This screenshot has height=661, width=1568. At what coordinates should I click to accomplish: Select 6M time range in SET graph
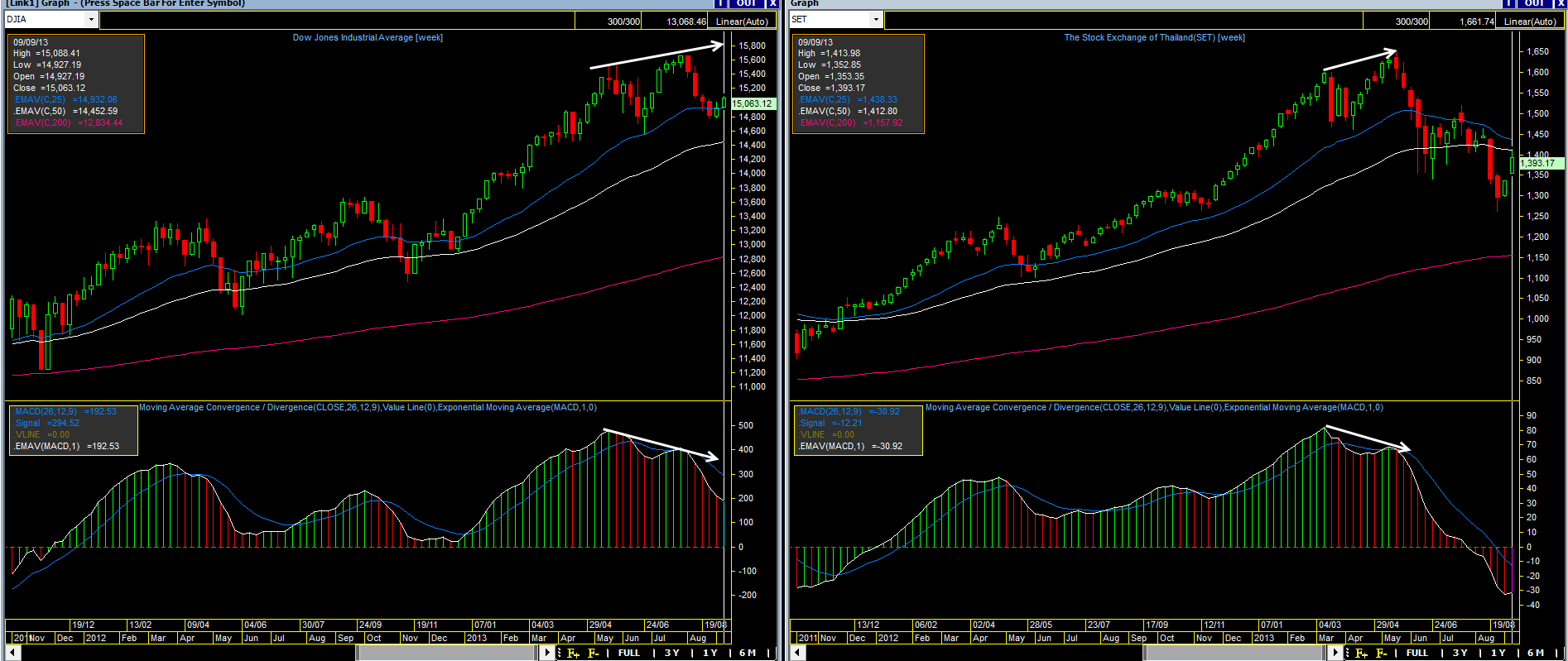tap(1536, 654)
